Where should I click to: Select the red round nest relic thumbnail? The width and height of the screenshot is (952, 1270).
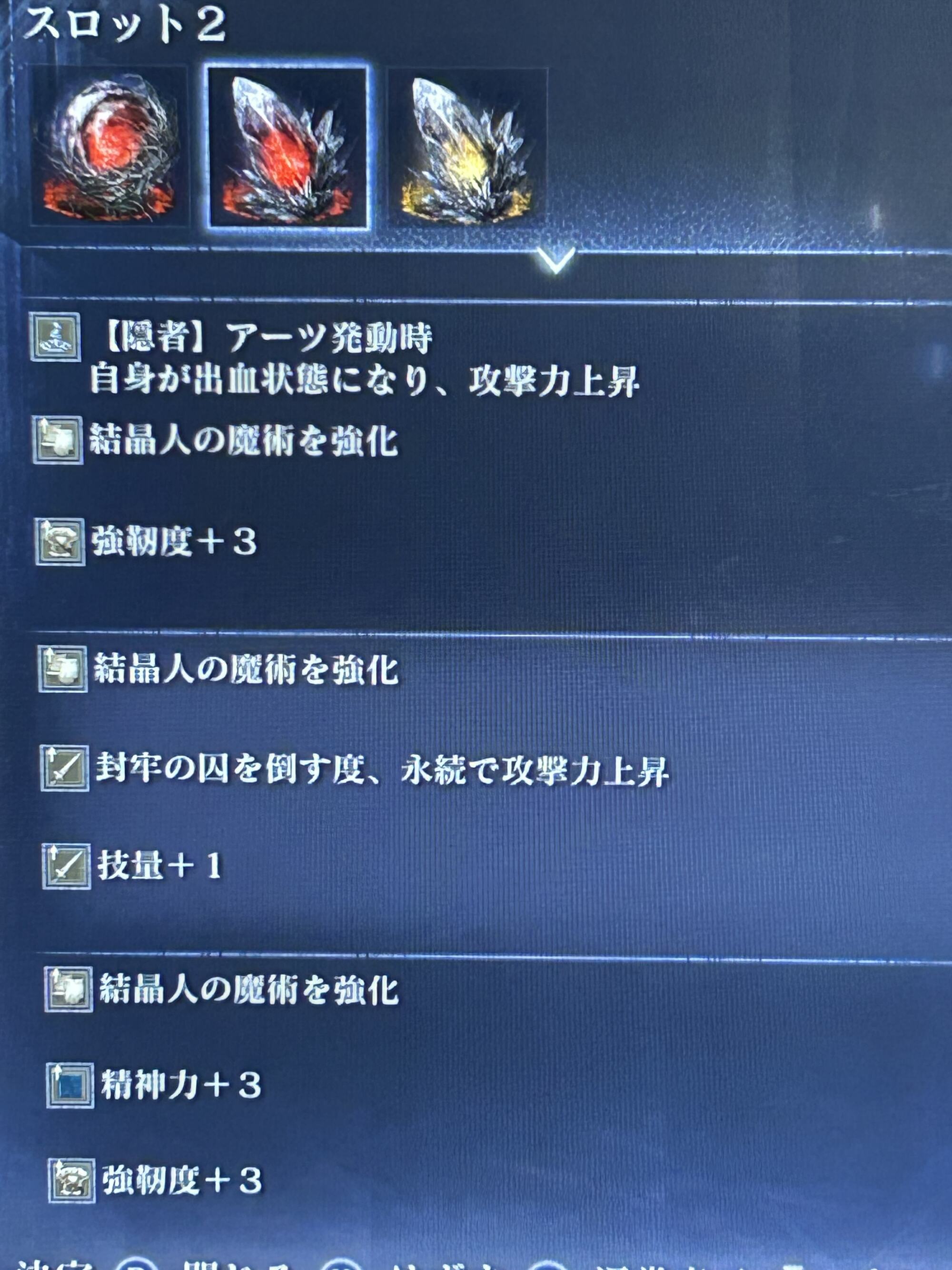(x=109, y=146)
